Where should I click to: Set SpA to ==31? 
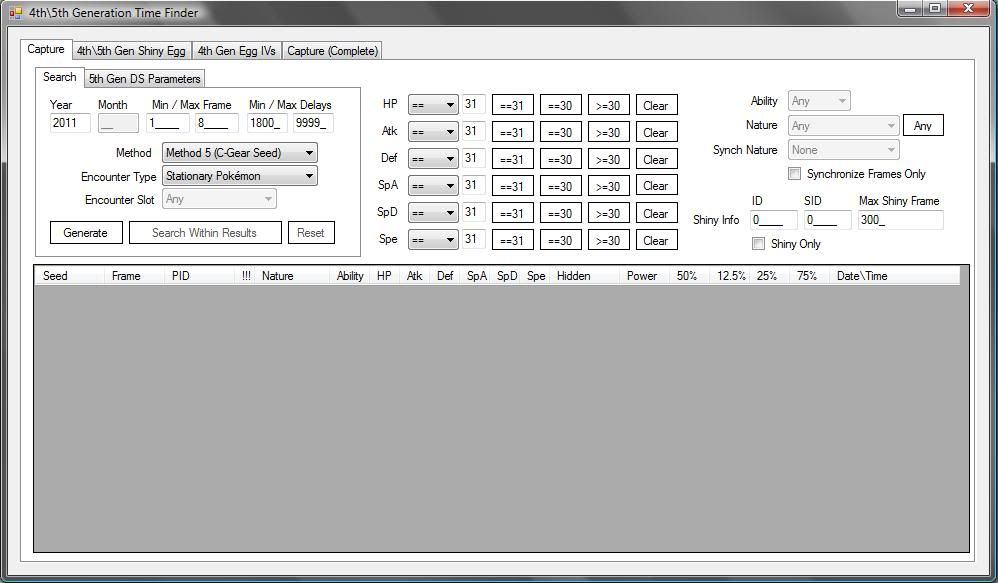click(x=512, y=186)
